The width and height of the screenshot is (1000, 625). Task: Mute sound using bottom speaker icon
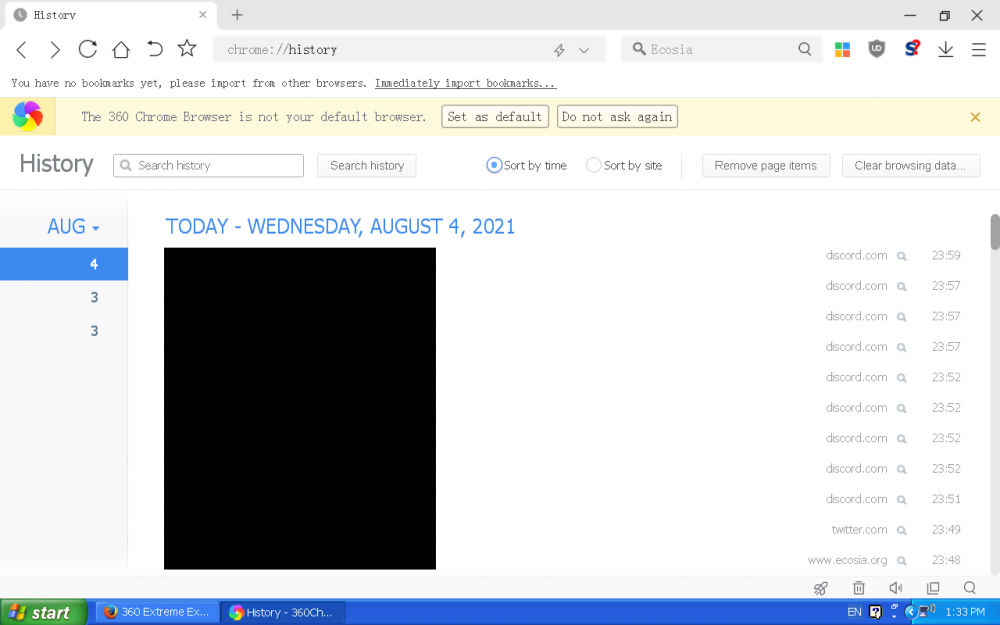pos(895,588)
